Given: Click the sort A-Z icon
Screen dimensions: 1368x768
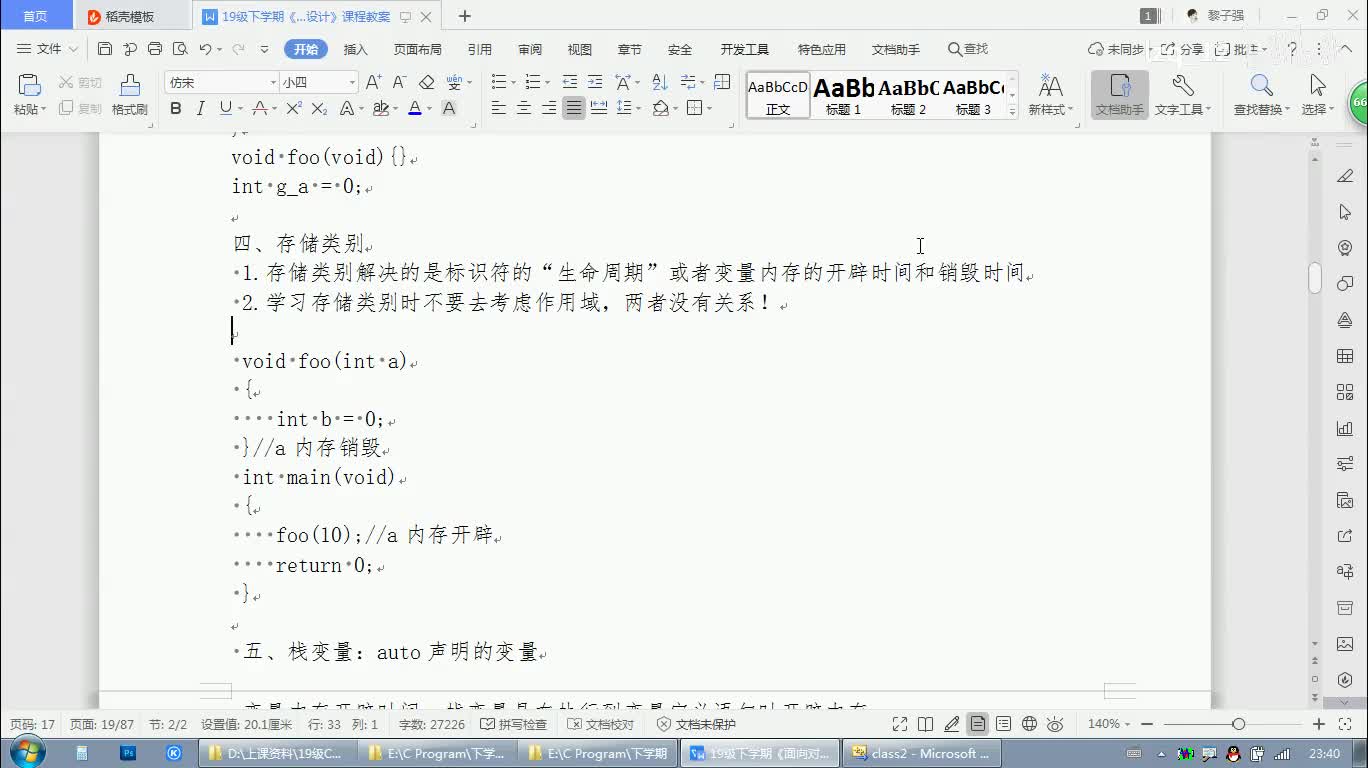Looking at the screenshot, I should 660,83.
